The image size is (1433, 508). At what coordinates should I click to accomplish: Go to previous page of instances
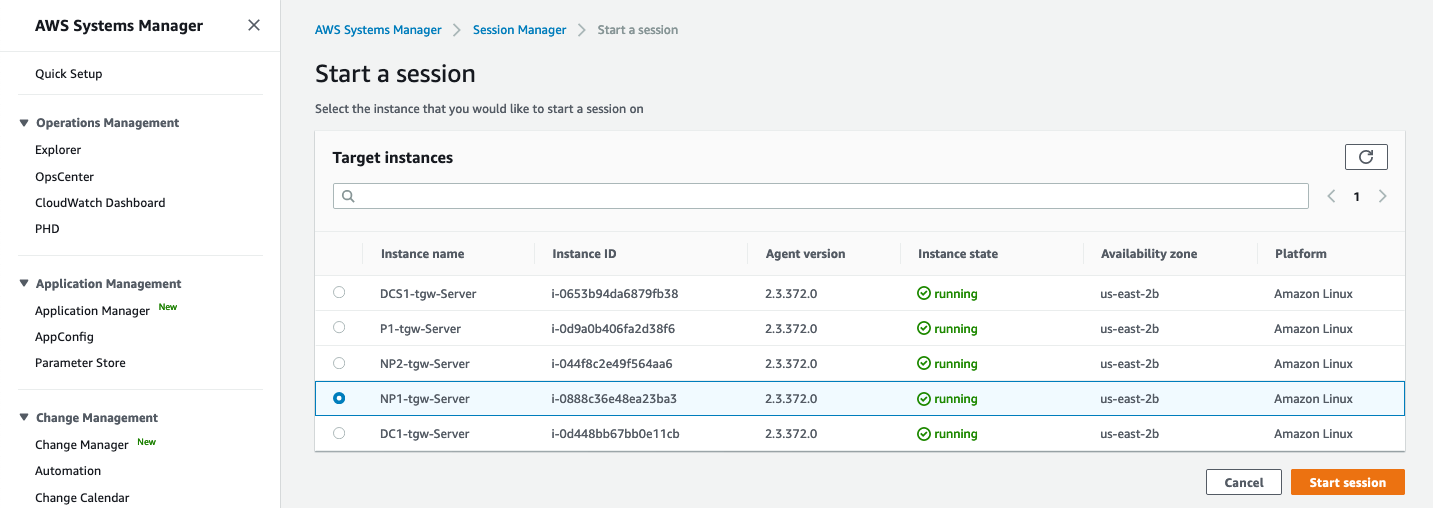[x=1331, y=197]
